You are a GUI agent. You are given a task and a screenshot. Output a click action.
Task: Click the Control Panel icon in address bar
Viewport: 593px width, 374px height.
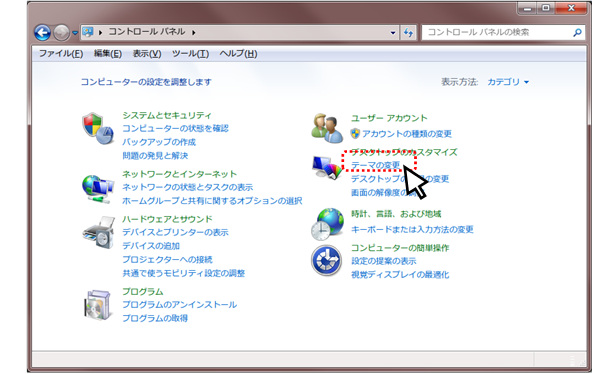point(88,32)
